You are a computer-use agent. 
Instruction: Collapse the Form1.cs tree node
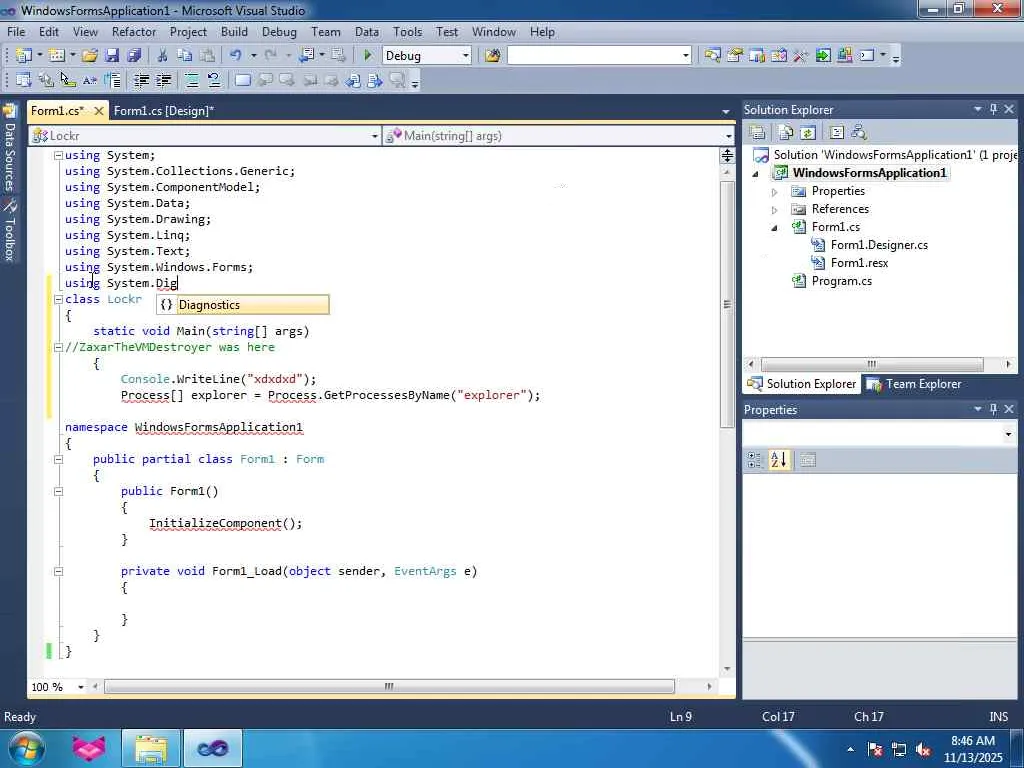click(775, 228)
